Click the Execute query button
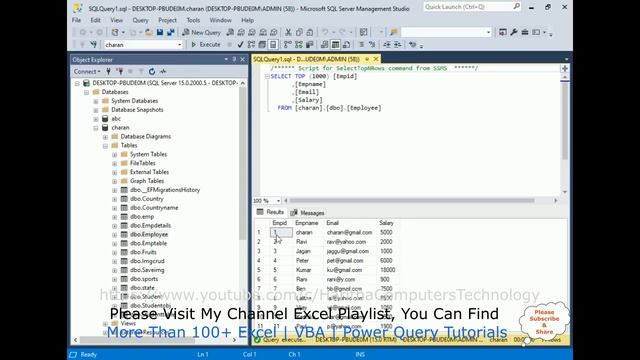This screenshot has height=360, width=640. tap(206, 44)
